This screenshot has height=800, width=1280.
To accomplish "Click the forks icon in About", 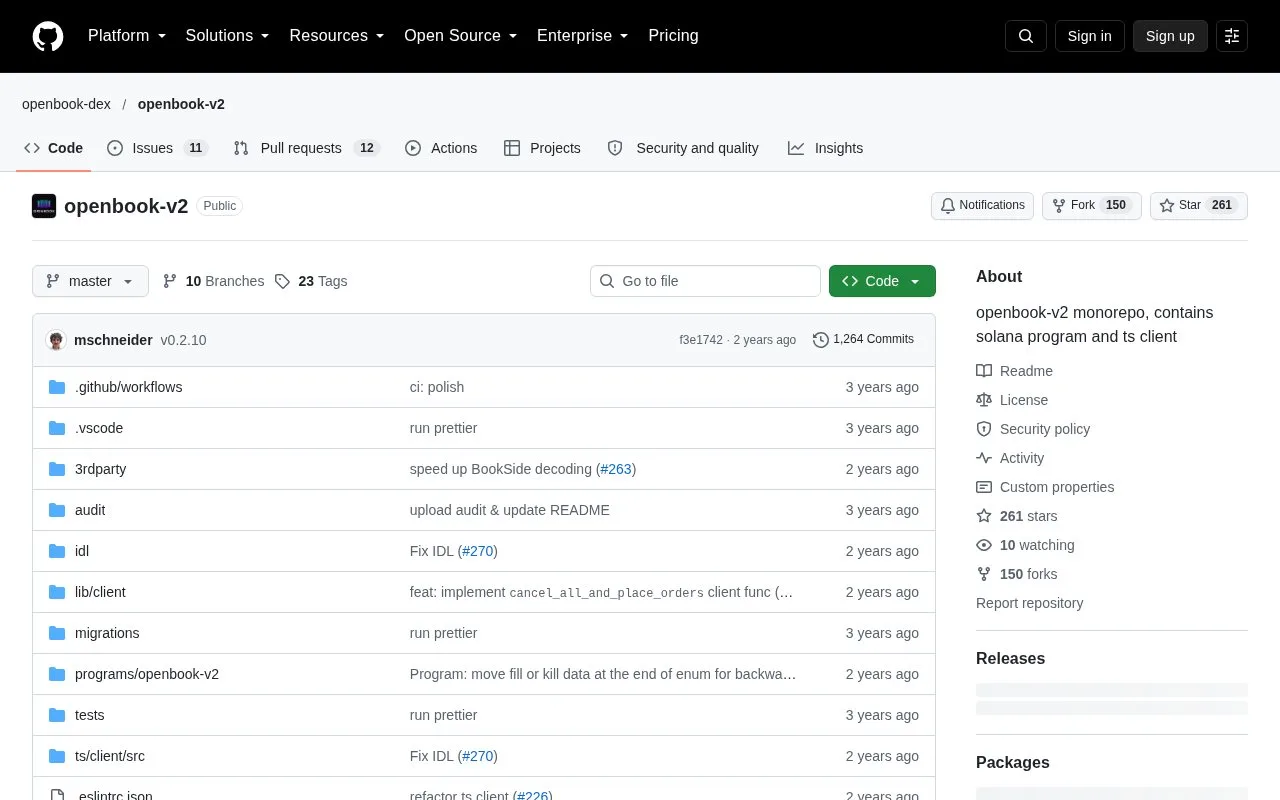I will tap(984, 574).
